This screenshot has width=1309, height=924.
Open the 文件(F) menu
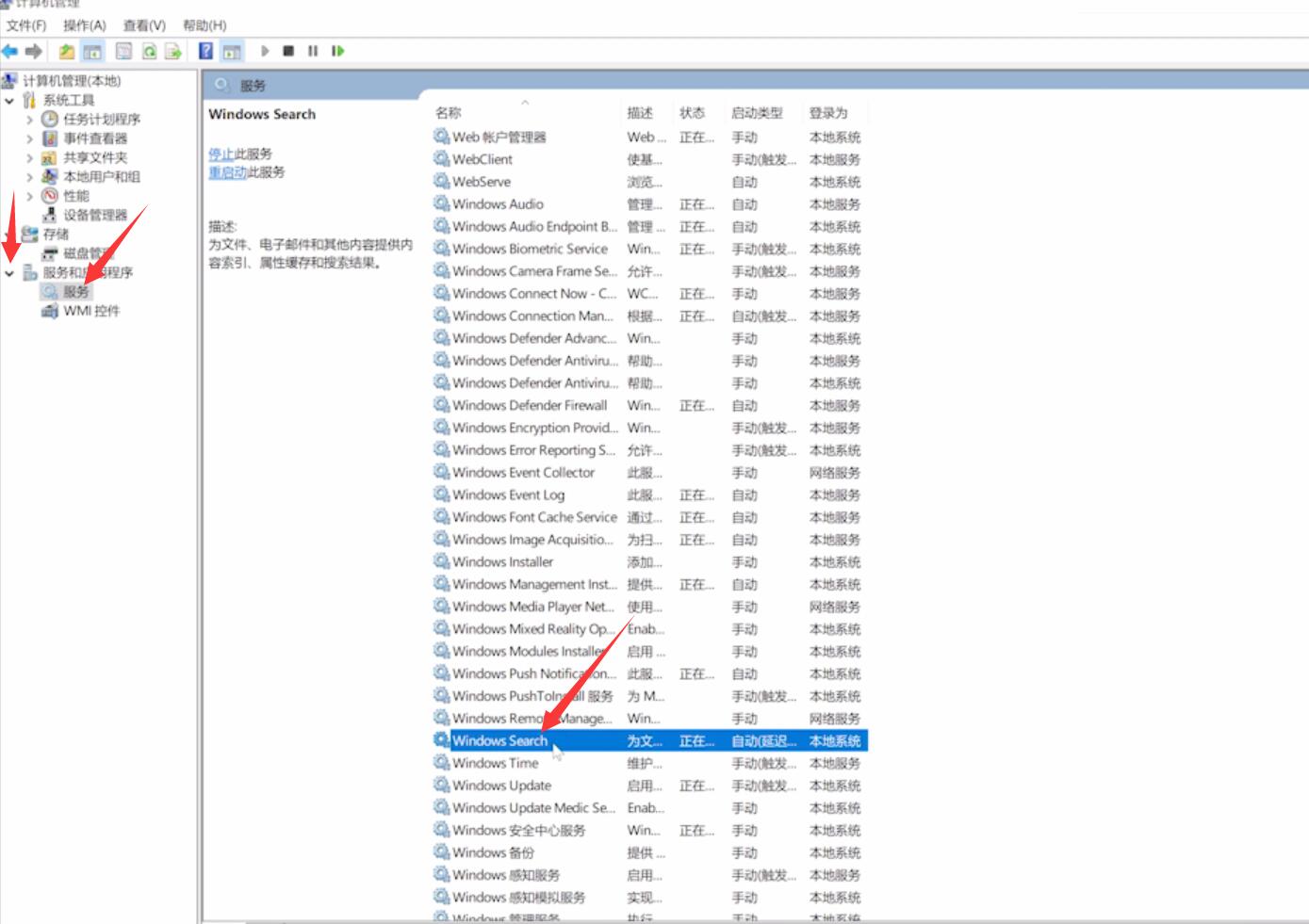coord(25,25)
